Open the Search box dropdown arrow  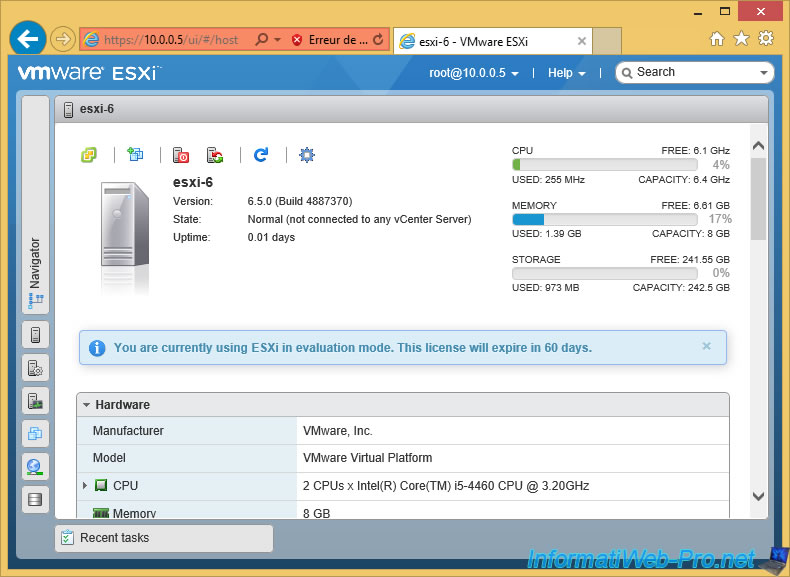point(763,73)
